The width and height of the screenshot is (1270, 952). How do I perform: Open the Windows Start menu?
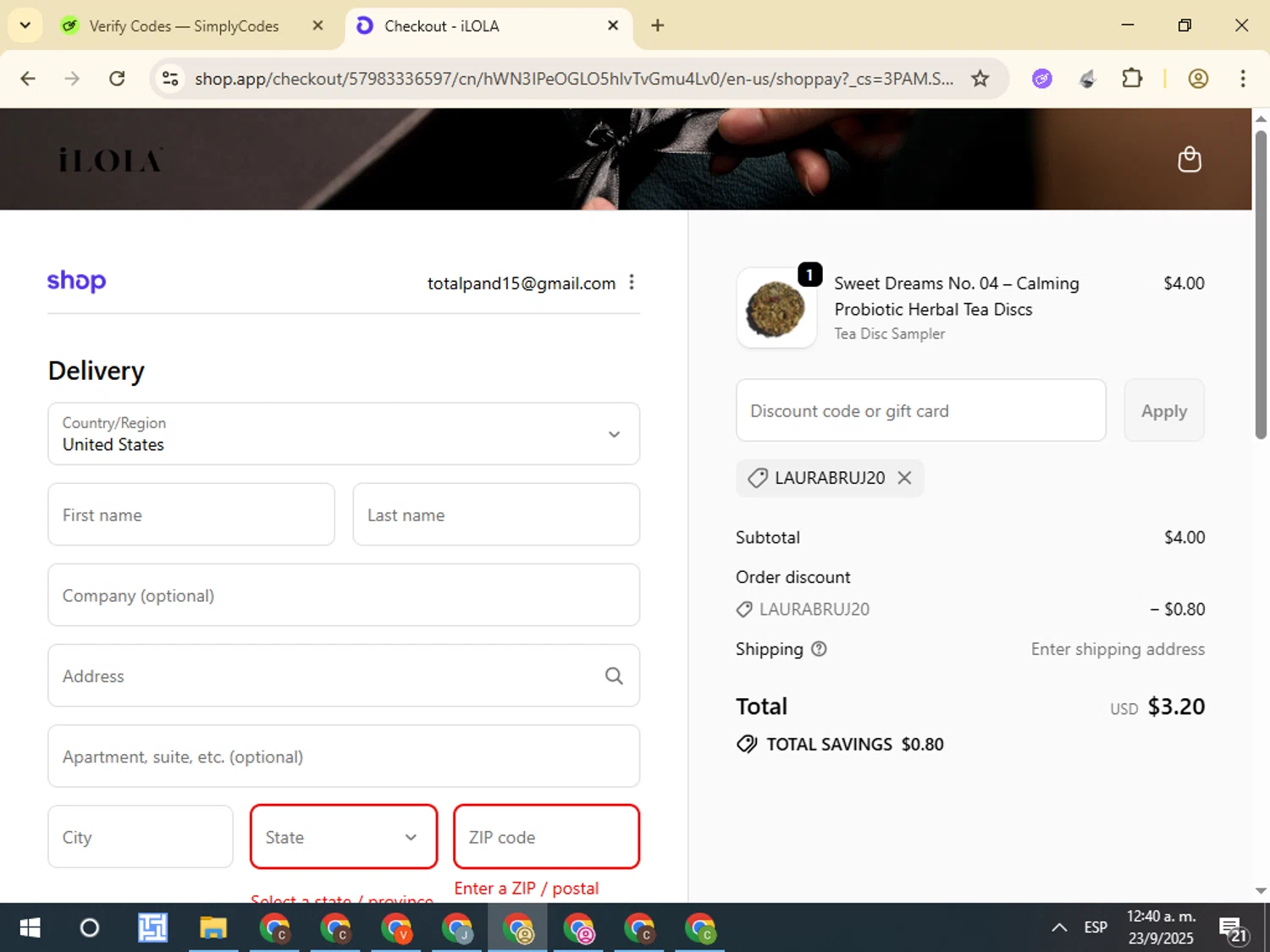click(x=30, y=928)
